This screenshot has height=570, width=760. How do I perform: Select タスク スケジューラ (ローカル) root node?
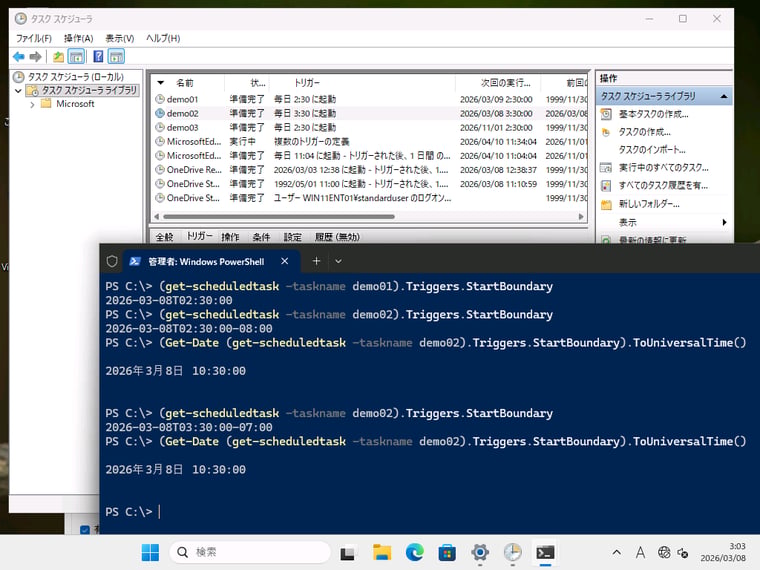tap(75, 77)
